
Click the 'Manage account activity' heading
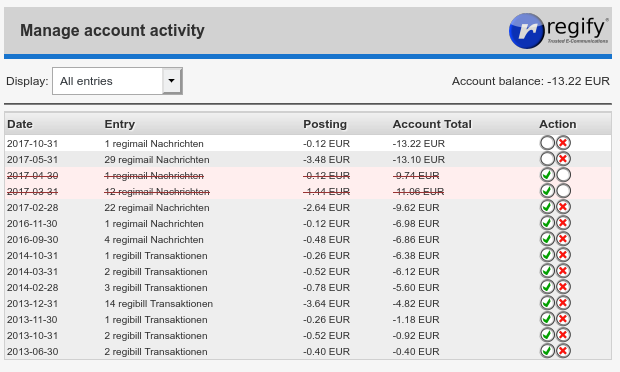(x=112, y=30)
